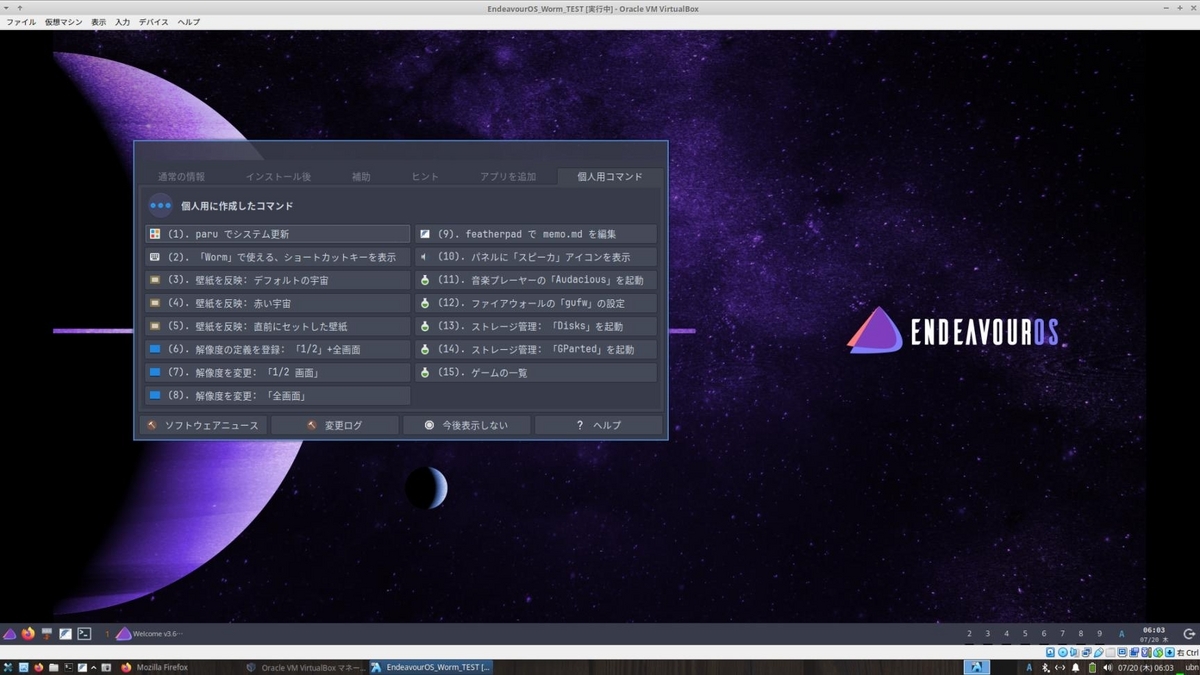The image size is (1200, 675).
Task: Apply default space wallpaper with command (3)
Action: [x=277, y=280]
